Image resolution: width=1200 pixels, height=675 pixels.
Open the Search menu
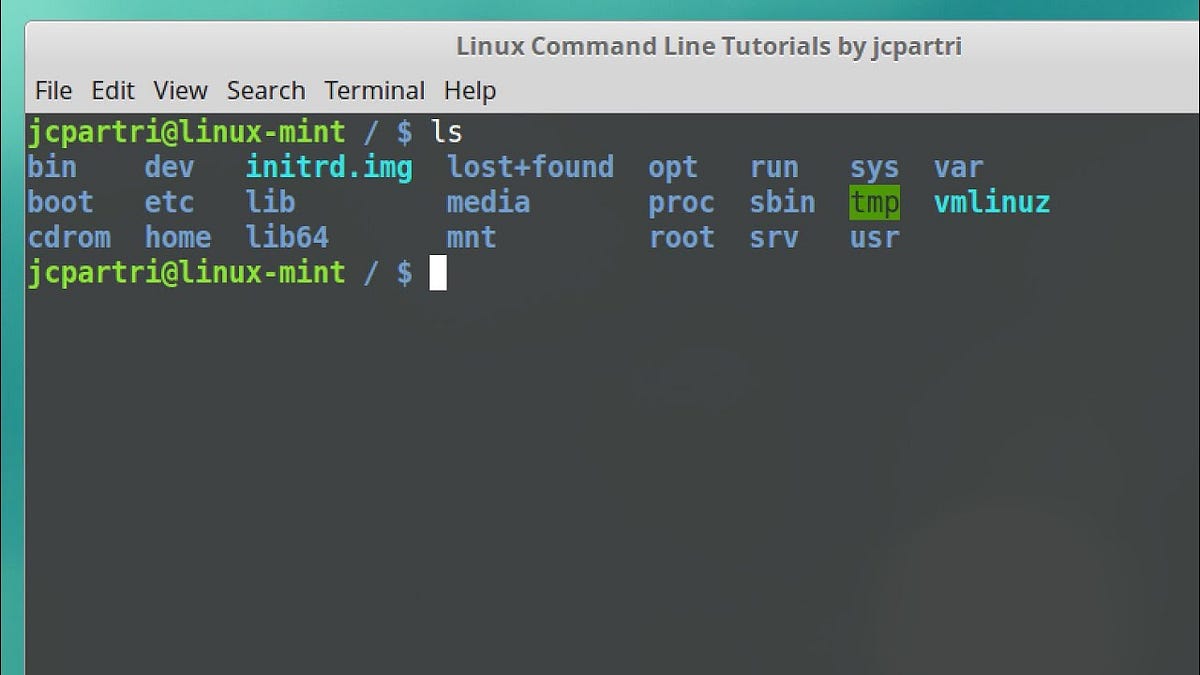[265, 90]
